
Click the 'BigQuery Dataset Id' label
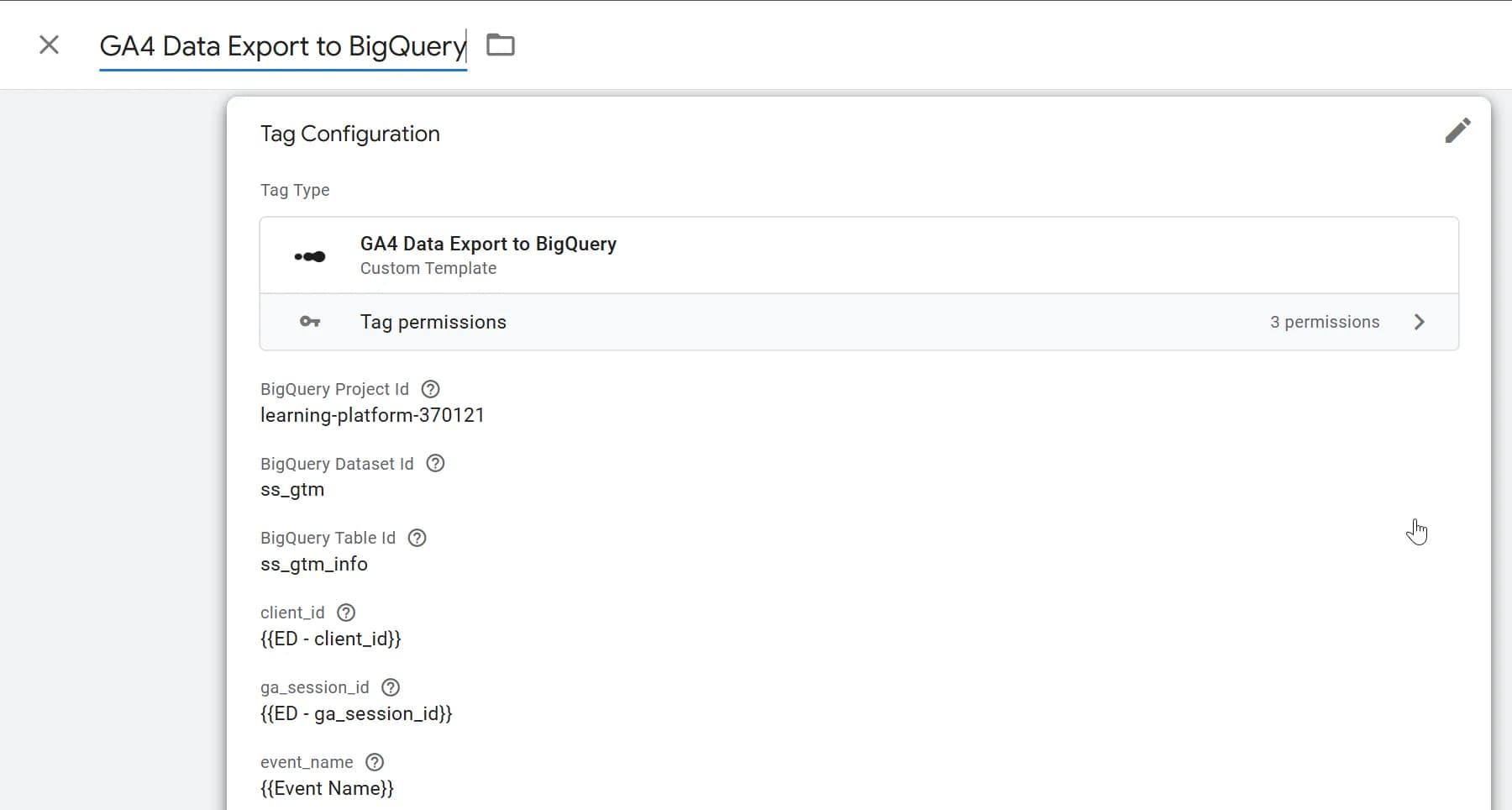337,464
